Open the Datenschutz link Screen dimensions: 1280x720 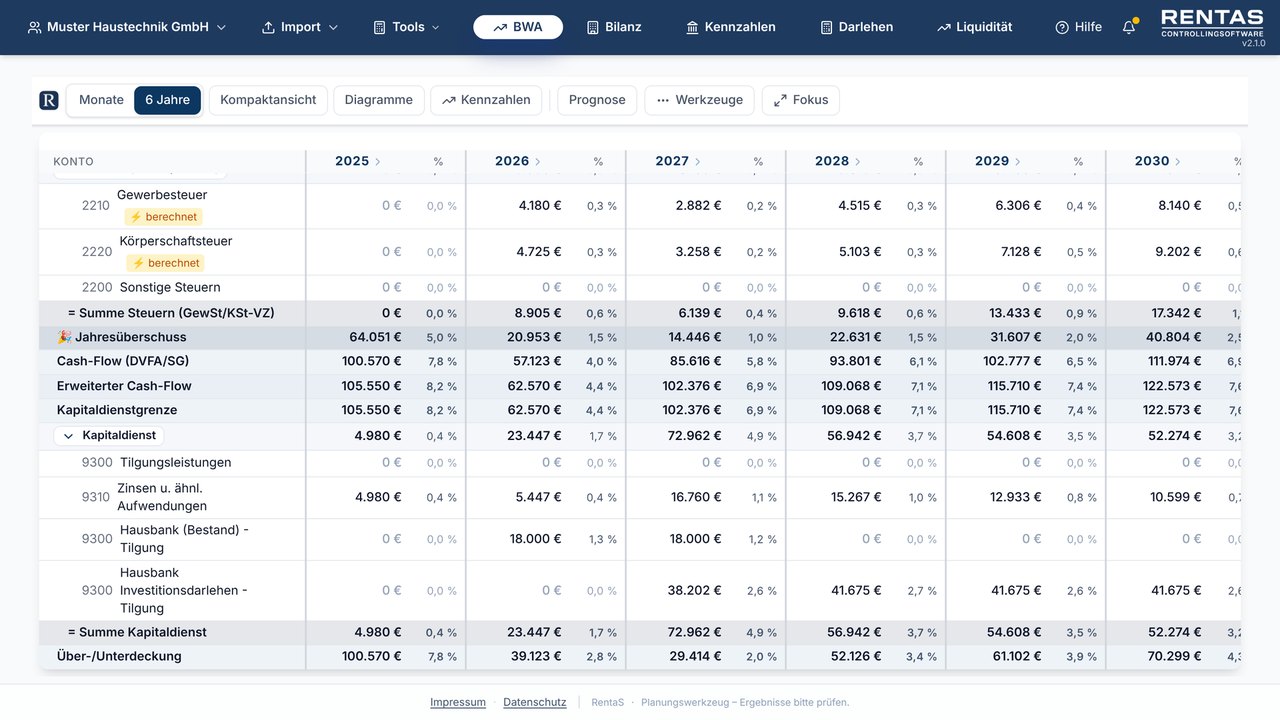[535, 702]
